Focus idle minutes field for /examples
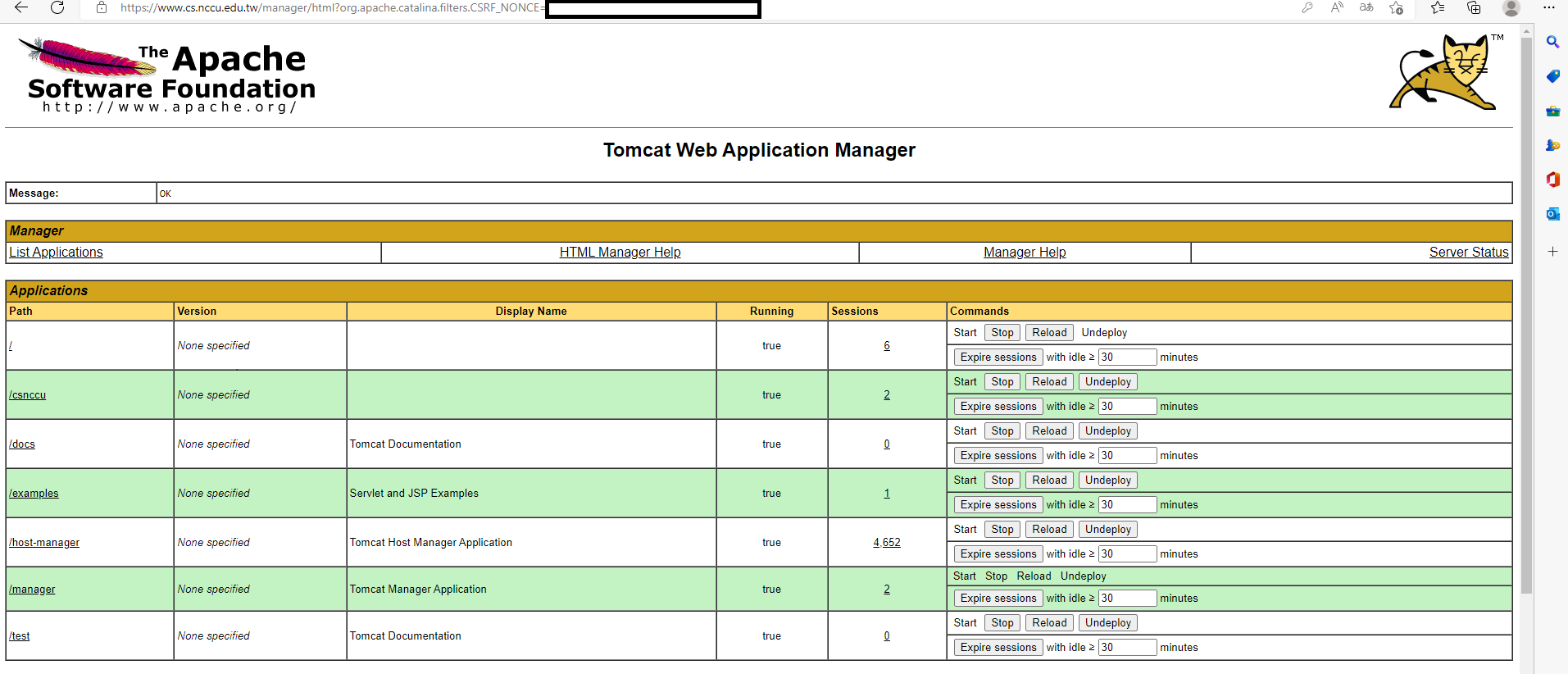The image size is (1568, 674). 1127,504
